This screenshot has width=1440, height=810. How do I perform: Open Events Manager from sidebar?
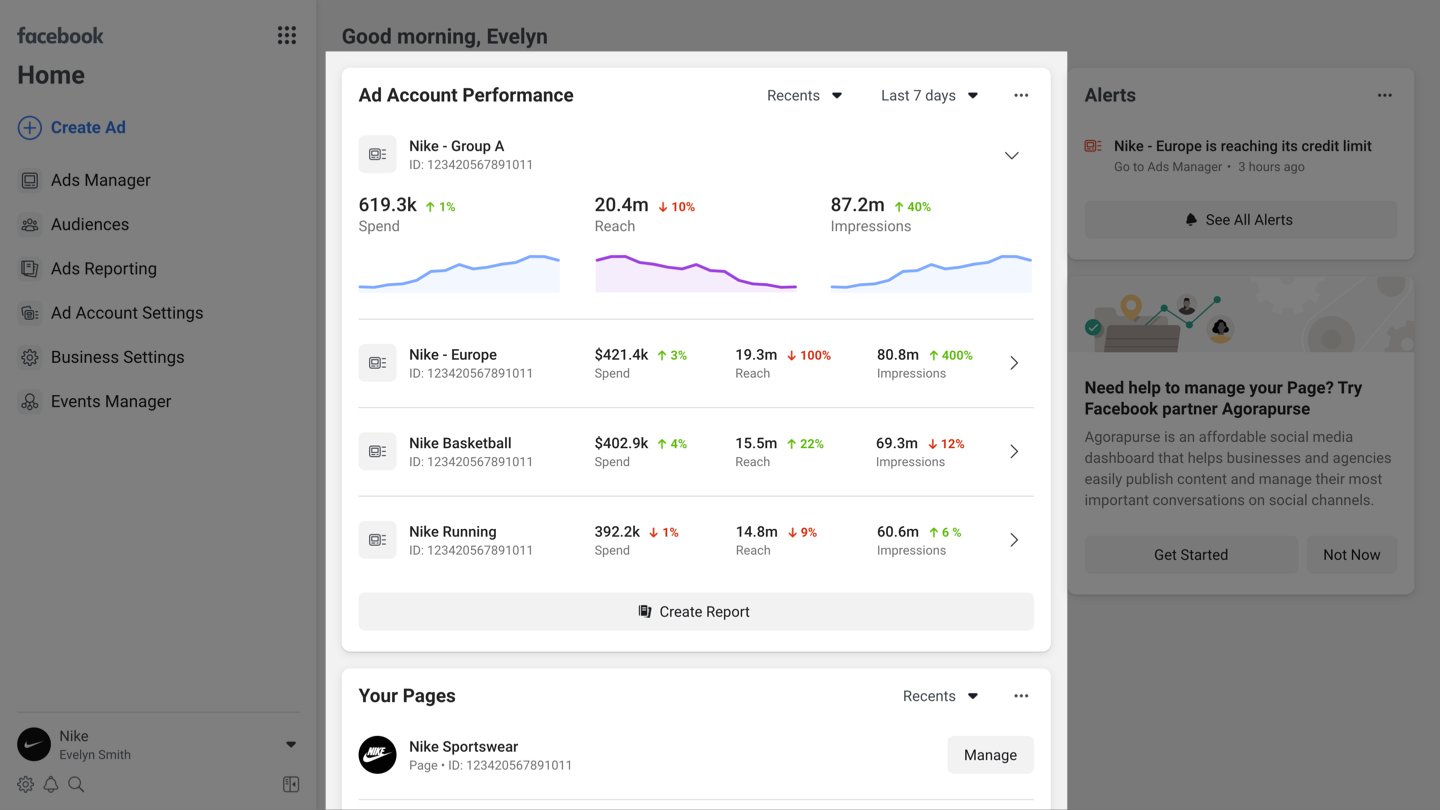[x=110, y=402]
